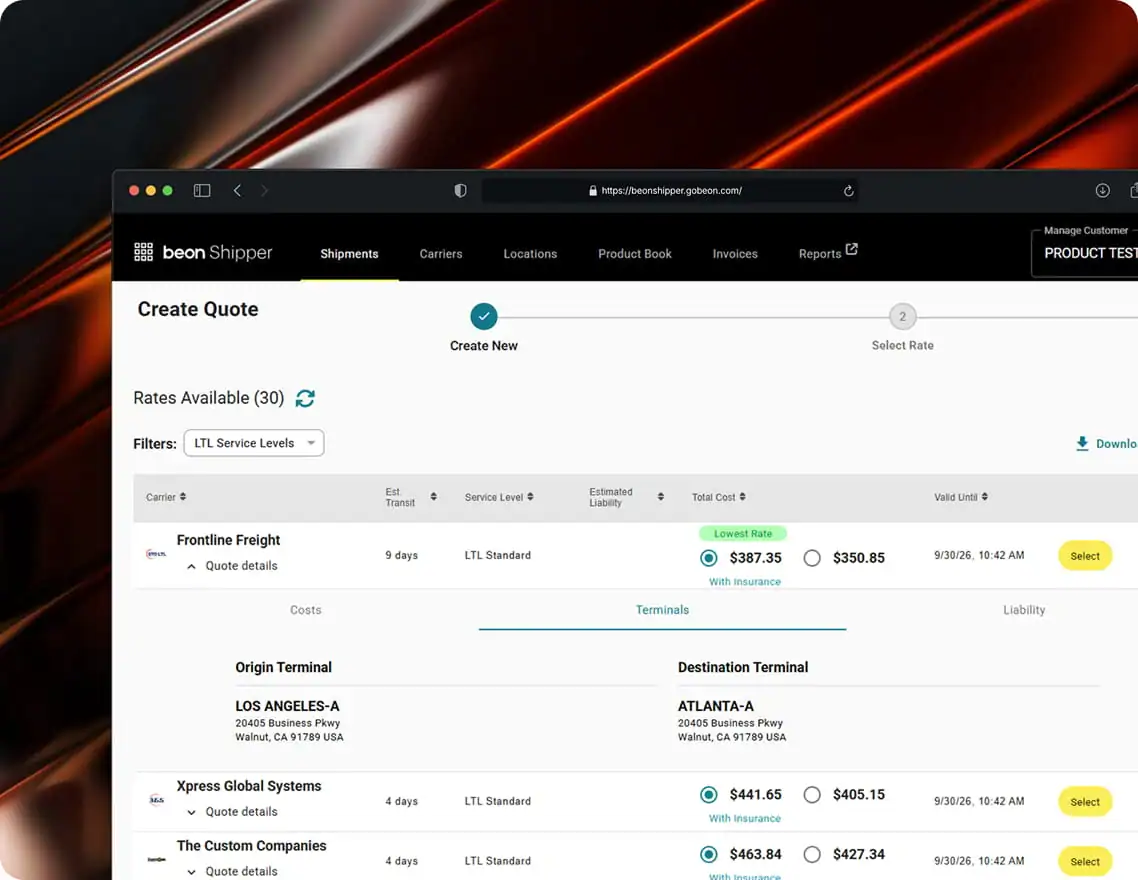The image size is (1138, 880).
Task: Open the Carriers menu item
Action: [x=441, y=254]
